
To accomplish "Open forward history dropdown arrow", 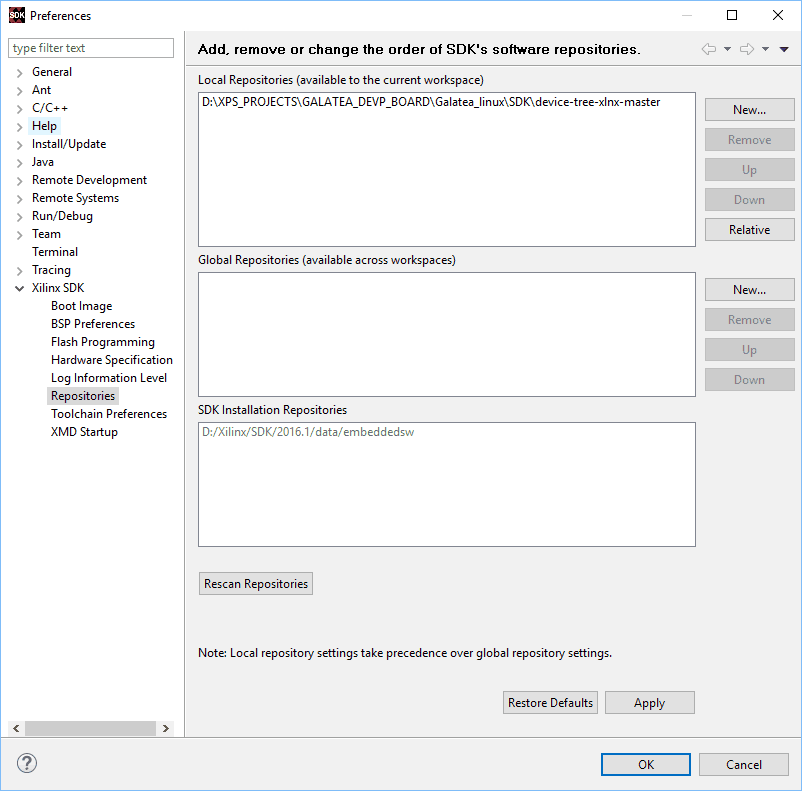I will 765,49.
